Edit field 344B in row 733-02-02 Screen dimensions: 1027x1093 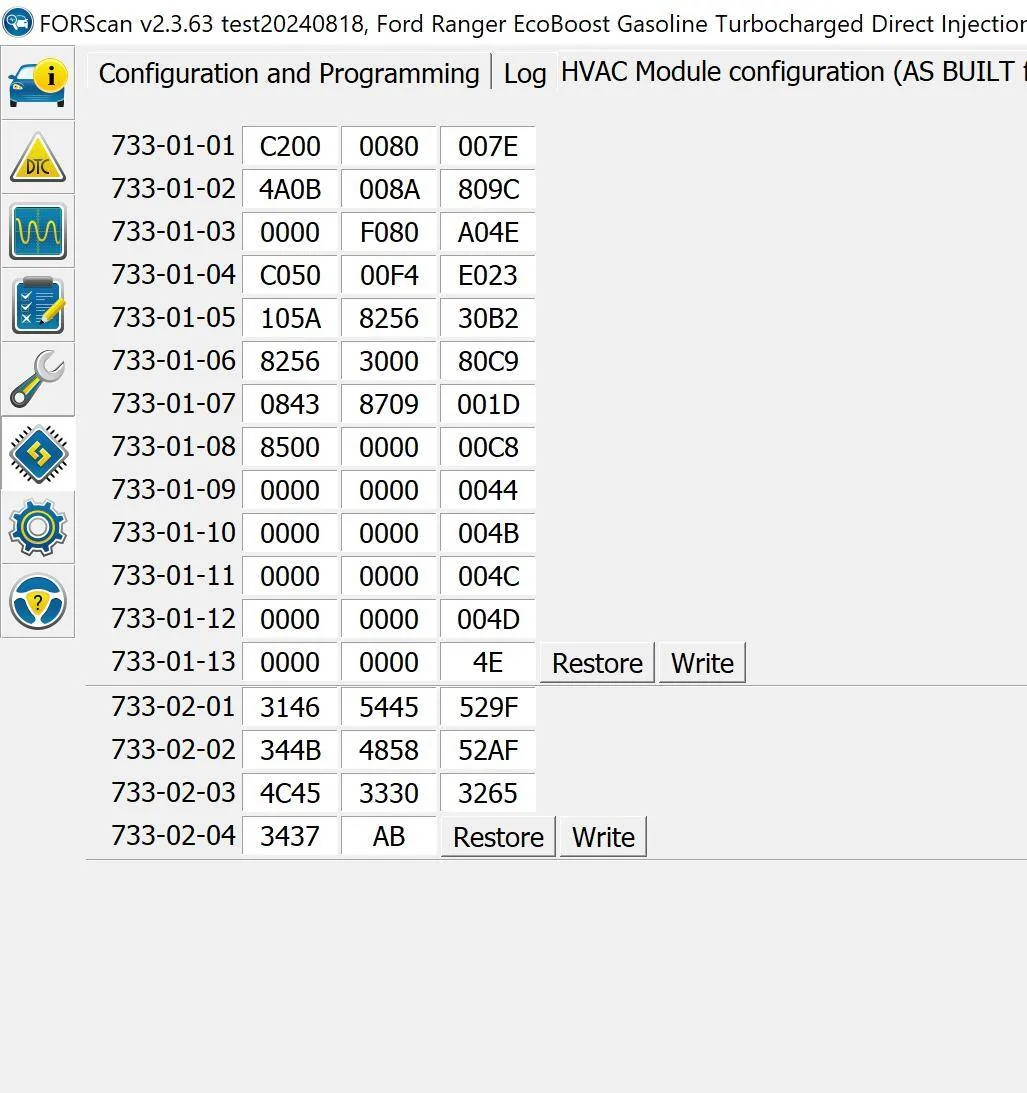point(290,751)
